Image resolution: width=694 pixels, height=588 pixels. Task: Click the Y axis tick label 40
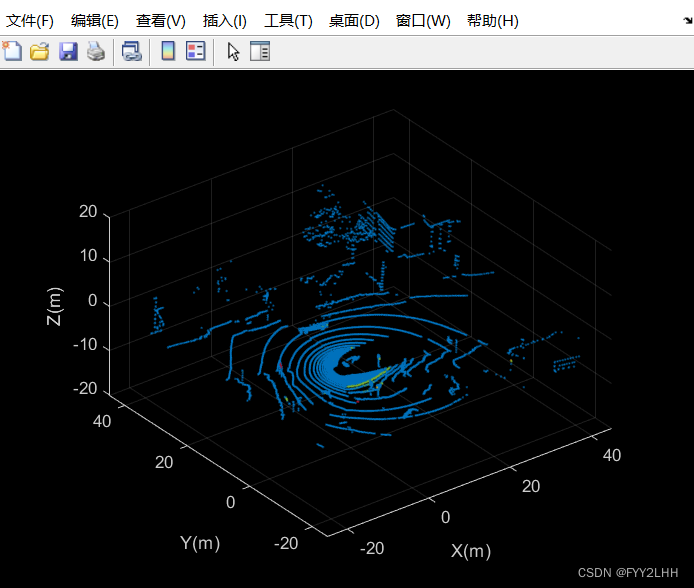coord(102,421)
